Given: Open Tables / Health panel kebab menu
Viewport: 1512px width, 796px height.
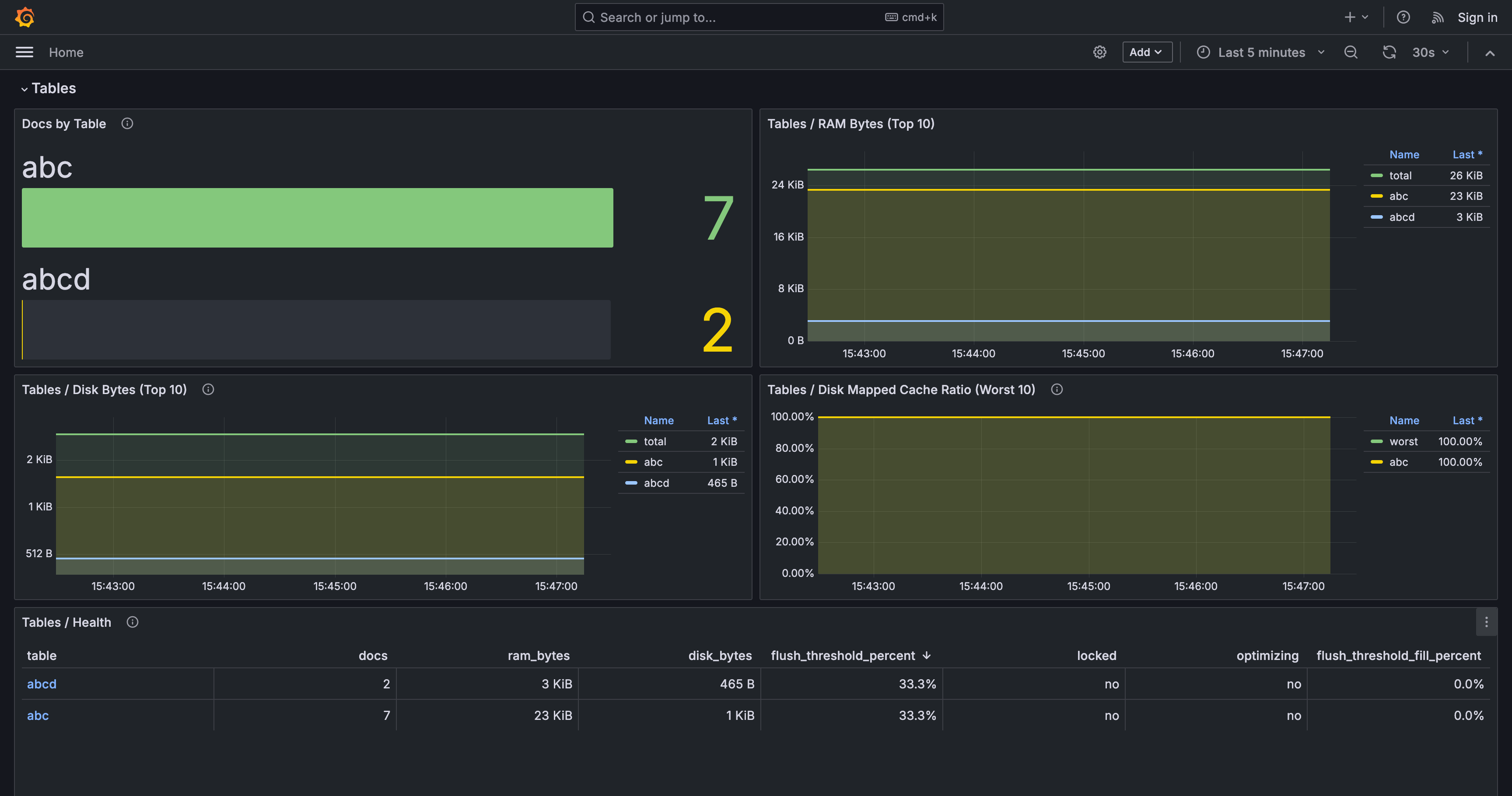Looking at the screenshot, I should (x=1486, y=622).
